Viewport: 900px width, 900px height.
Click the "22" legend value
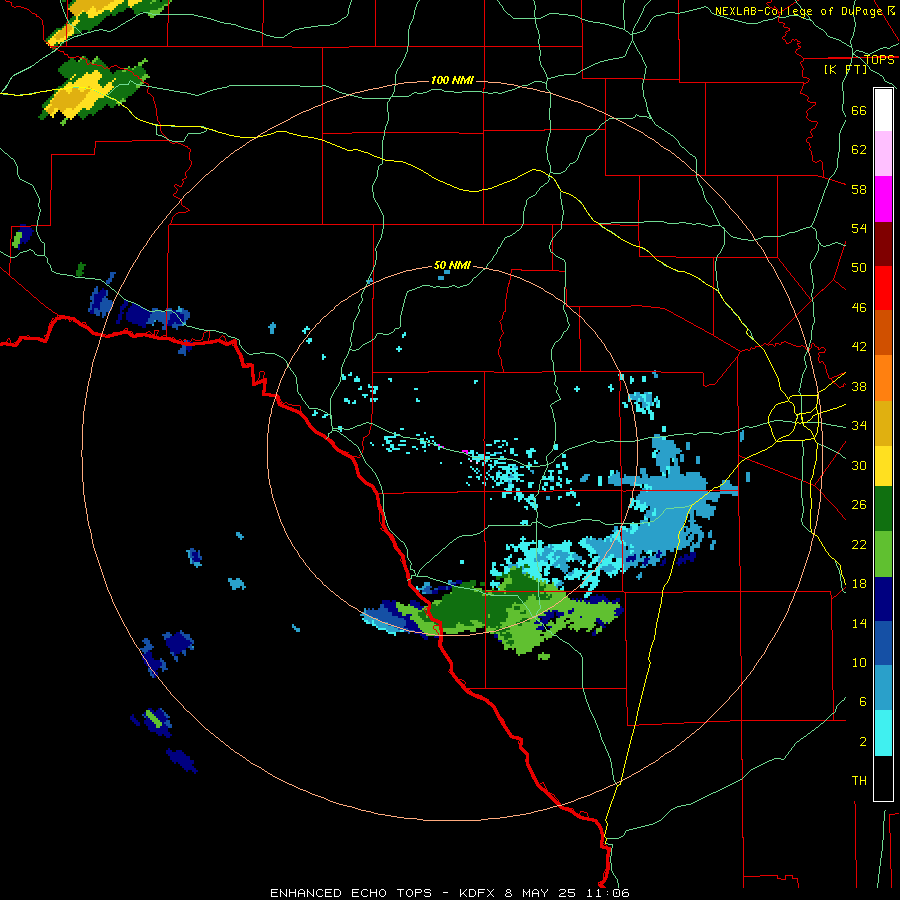pyautogui.click(x=859, y=544)
